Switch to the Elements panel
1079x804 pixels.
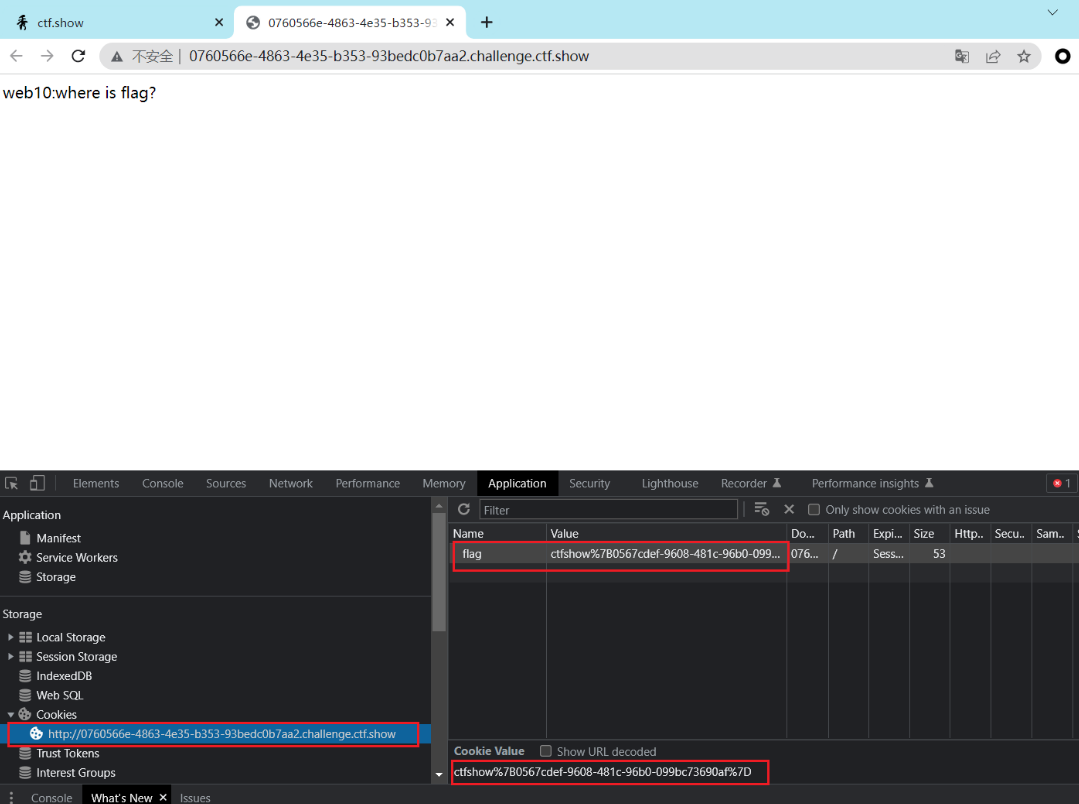(96, 483)
